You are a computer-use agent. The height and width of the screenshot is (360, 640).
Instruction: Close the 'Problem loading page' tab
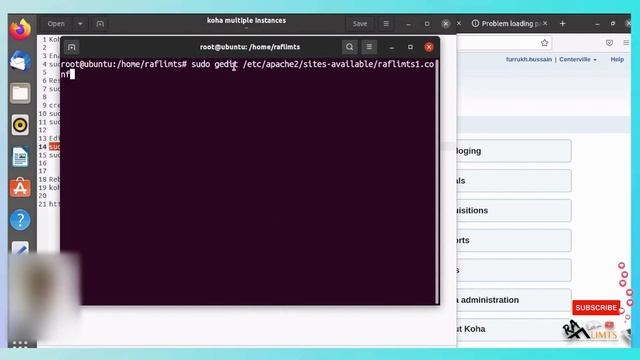pyautogui.click(x=545, y=24)
